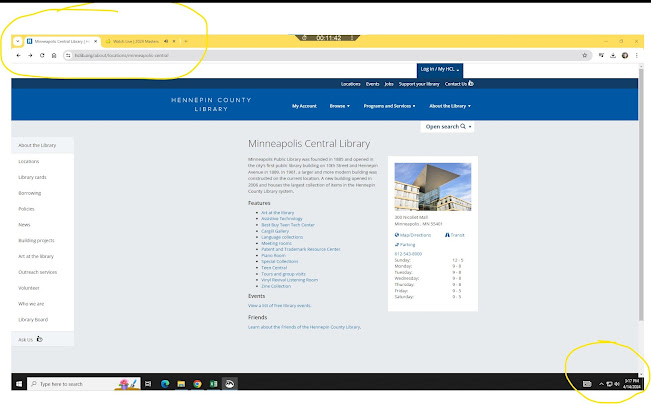The height and width of the screenshot is (404, 651).
Task: Open the Zine Collection link
Action: tap(276, 286)
